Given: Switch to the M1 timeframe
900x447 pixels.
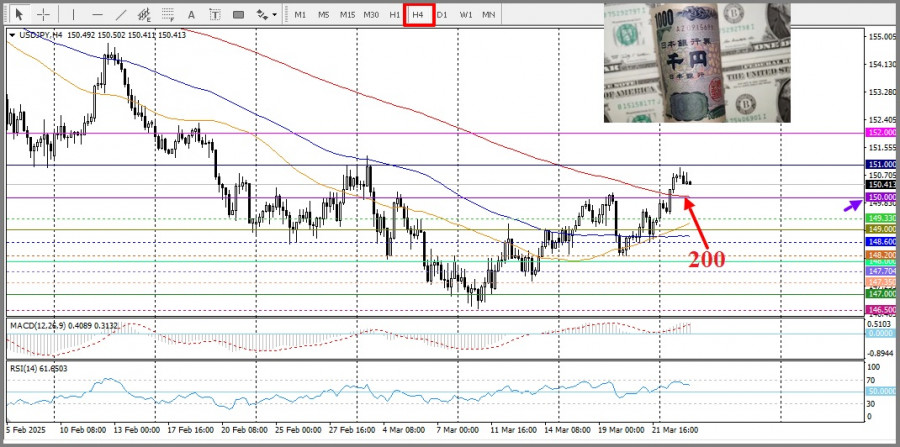Looking at the screenshot, I should click(300, 15).
